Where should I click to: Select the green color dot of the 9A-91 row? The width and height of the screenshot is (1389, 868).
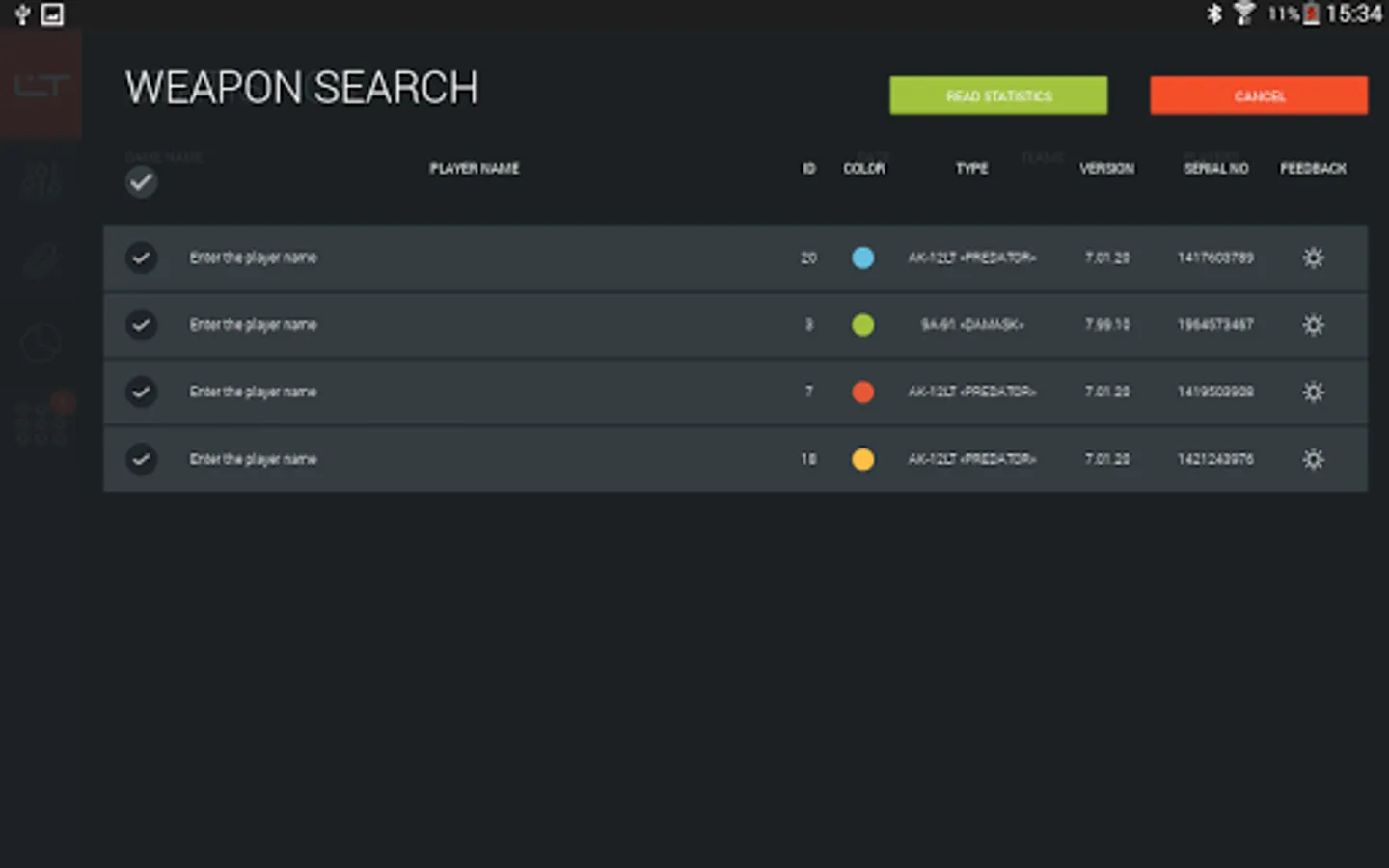coord(863,325)
